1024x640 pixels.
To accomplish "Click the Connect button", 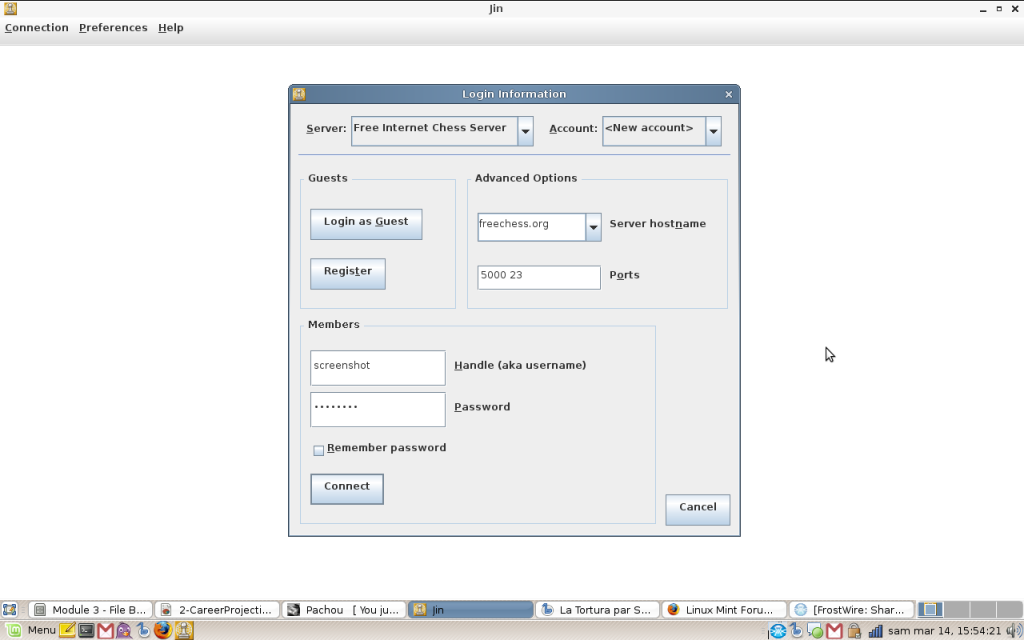I will click(x=347, y=489).
